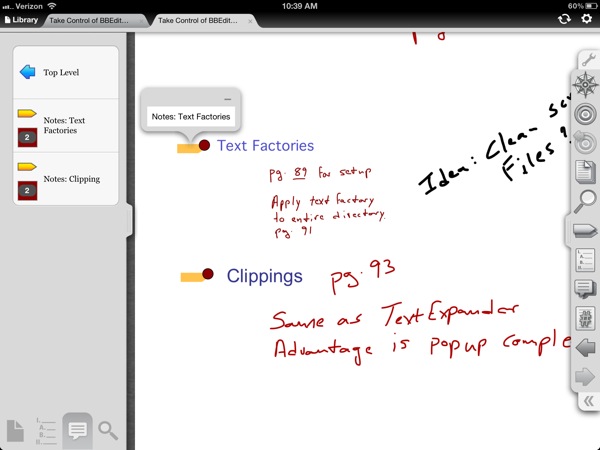Viewport: 600px width, 450px height.
Task: Tap yellow flag icon above Clipping badge
Action: 27,166
